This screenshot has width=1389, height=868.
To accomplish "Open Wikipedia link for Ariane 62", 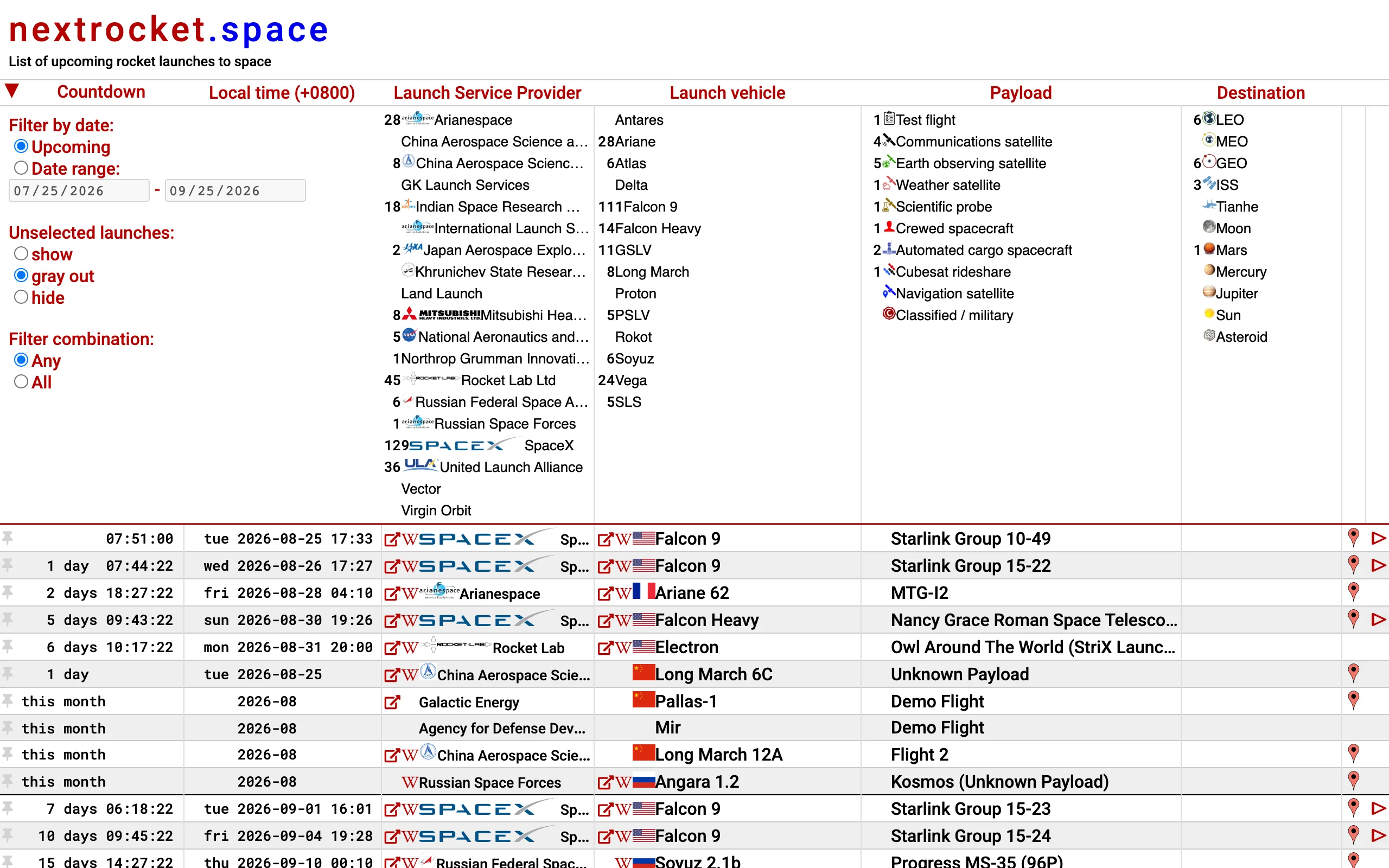I will [623, 593].
